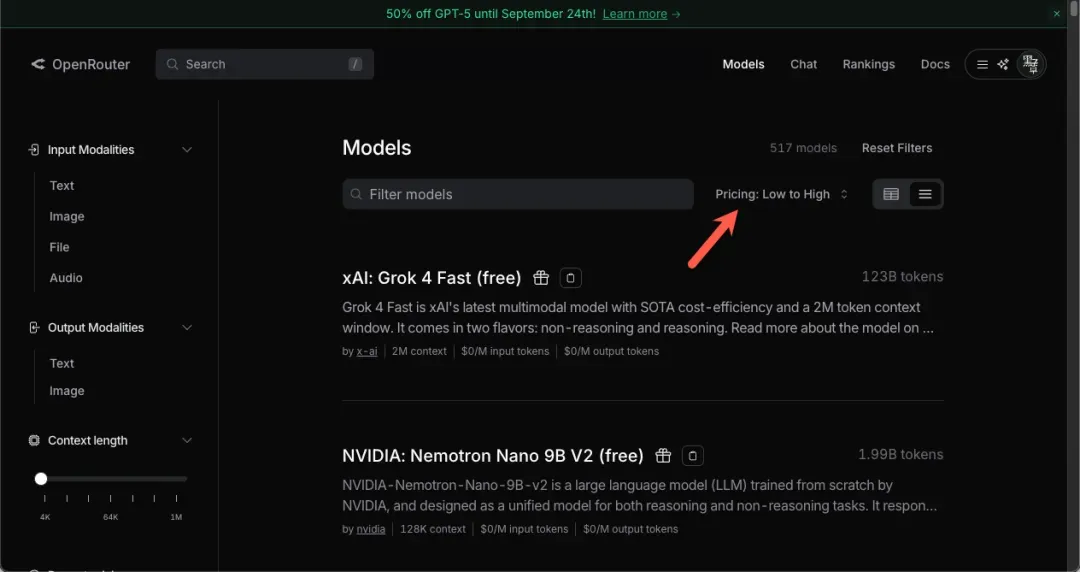This screenshot has width=1080, height=572.
Task: Click gift icon beside Grok 4 Fast
Action: (541, 278)
